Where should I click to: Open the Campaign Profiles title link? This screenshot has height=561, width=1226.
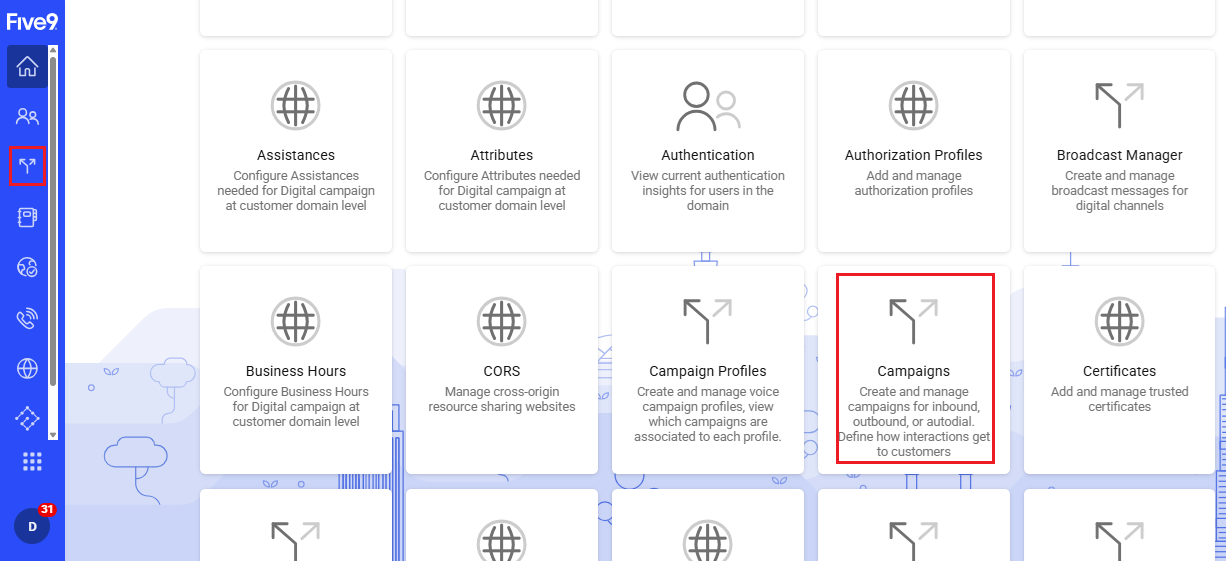point(707,371)
